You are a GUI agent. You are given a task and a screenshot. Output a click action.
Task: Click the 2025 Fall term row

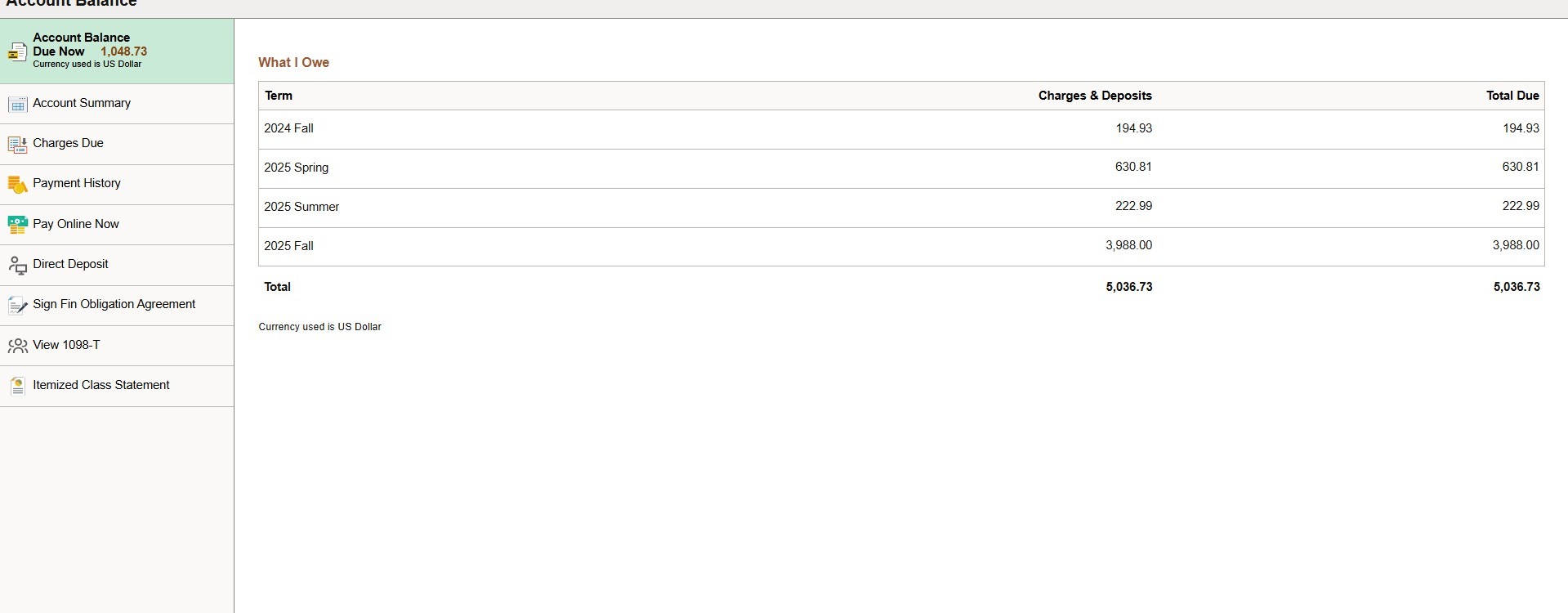(x=901, y=246)
